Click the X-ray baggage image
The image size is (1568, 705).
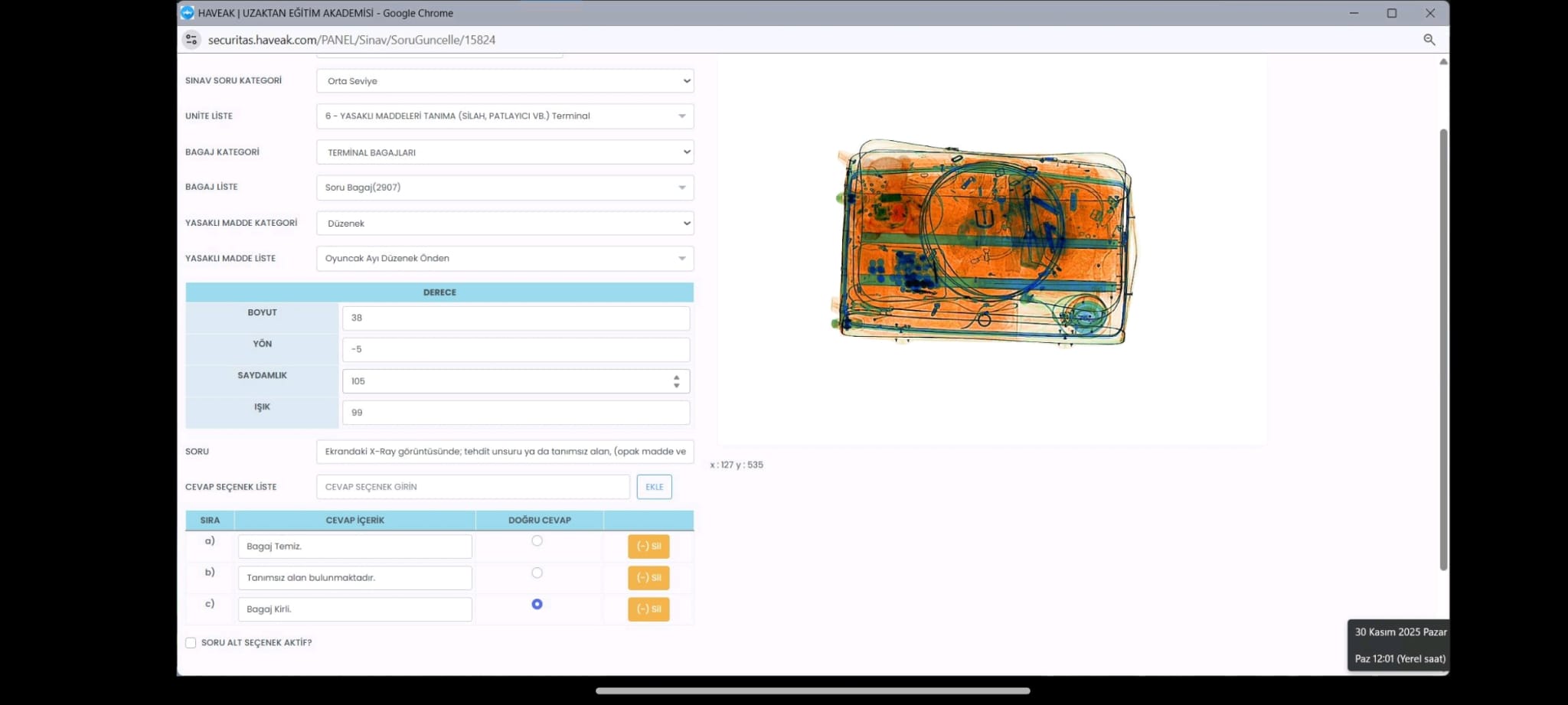pos(985,243)
